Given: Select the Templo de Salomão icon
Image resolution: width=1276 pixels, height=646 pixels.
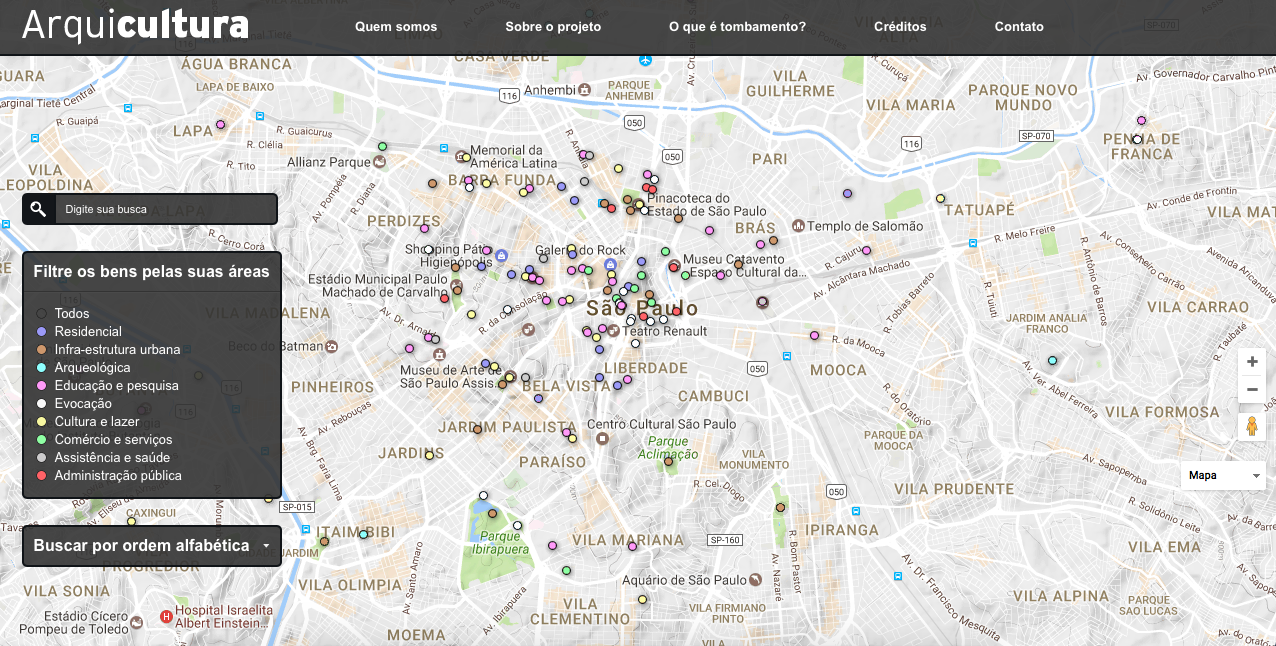Looking at the screenshot, I should click(x=798, y=226).
